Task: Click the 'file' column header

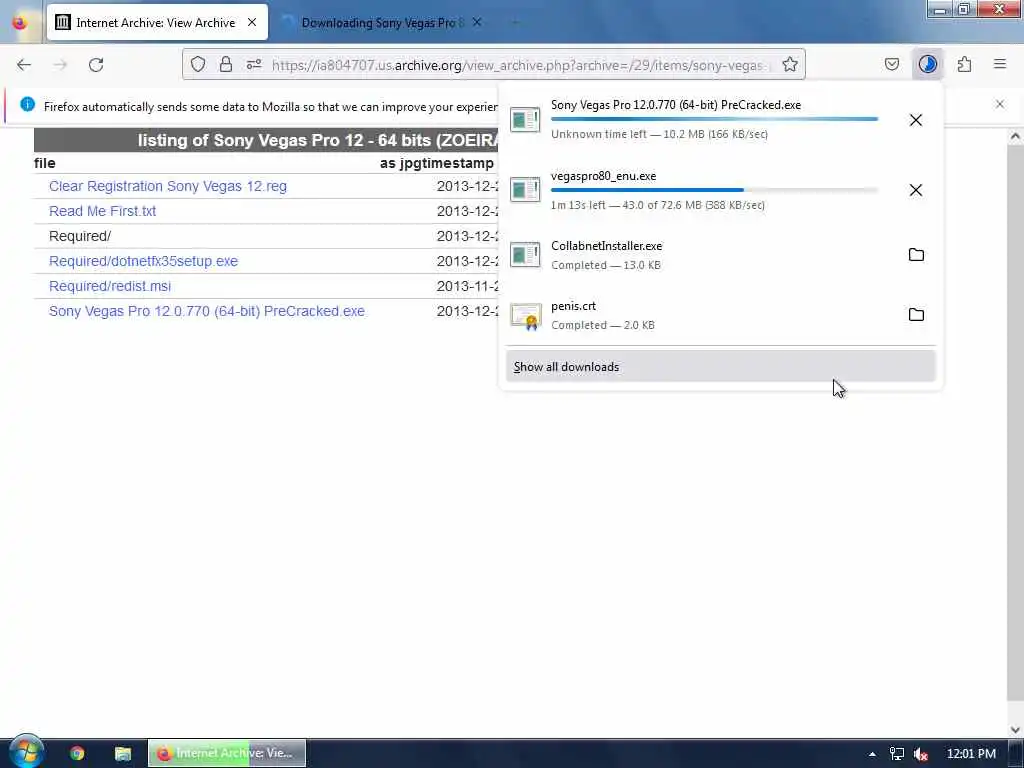Action: click(44, 163)
